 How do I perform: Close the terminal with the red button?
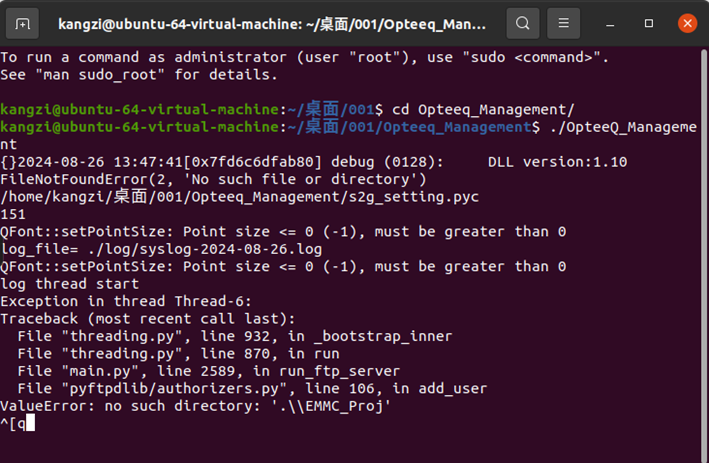(686, 22)
